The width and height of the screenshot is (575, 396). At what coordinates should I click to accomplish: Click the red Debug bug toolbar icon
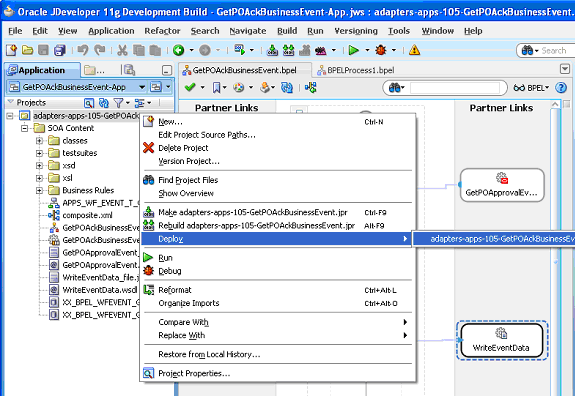[381, 50]
